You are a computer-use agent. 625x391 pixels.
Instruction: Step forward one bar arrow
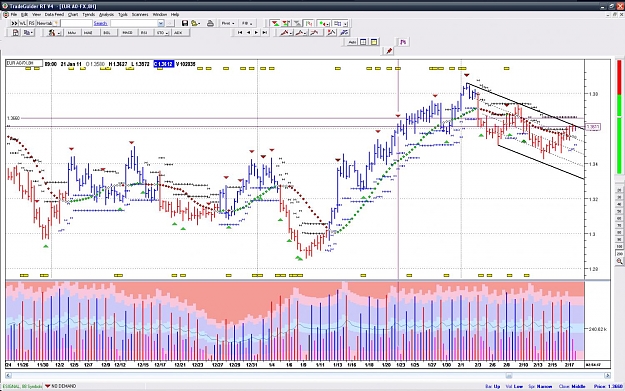tap(256, 33)
